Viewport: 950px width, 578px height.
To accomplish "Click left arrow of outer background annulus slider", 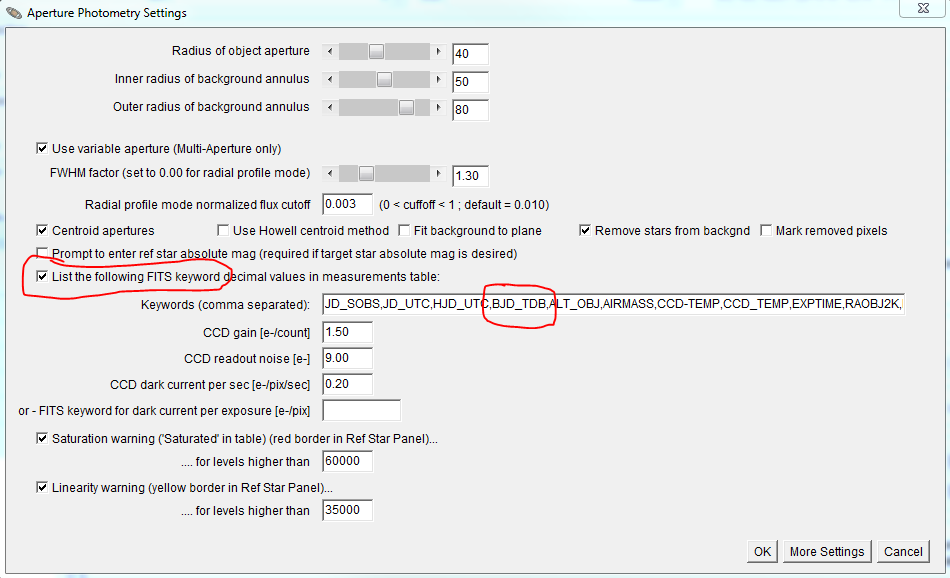I will coord(330,107).
